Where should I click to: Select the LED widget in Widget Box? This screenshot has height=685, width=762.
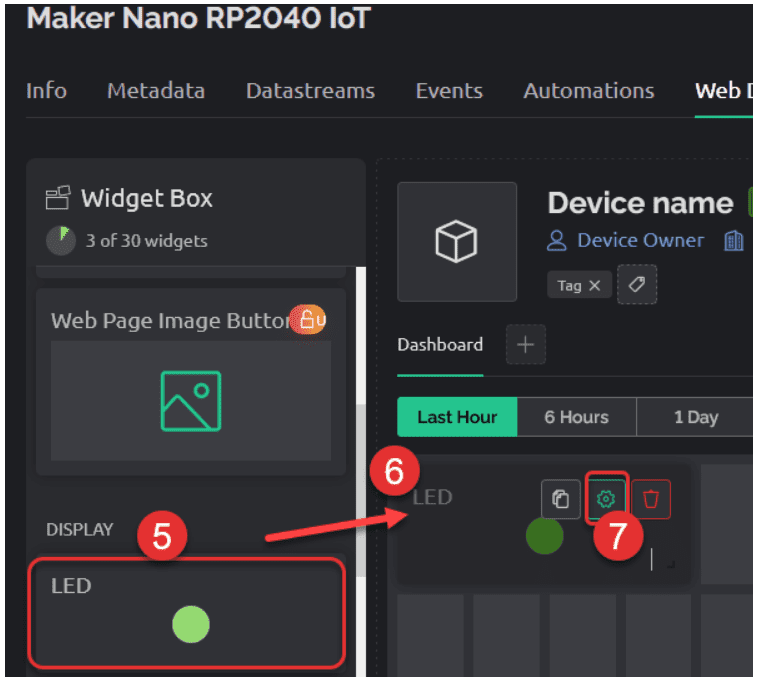[188, 613]
